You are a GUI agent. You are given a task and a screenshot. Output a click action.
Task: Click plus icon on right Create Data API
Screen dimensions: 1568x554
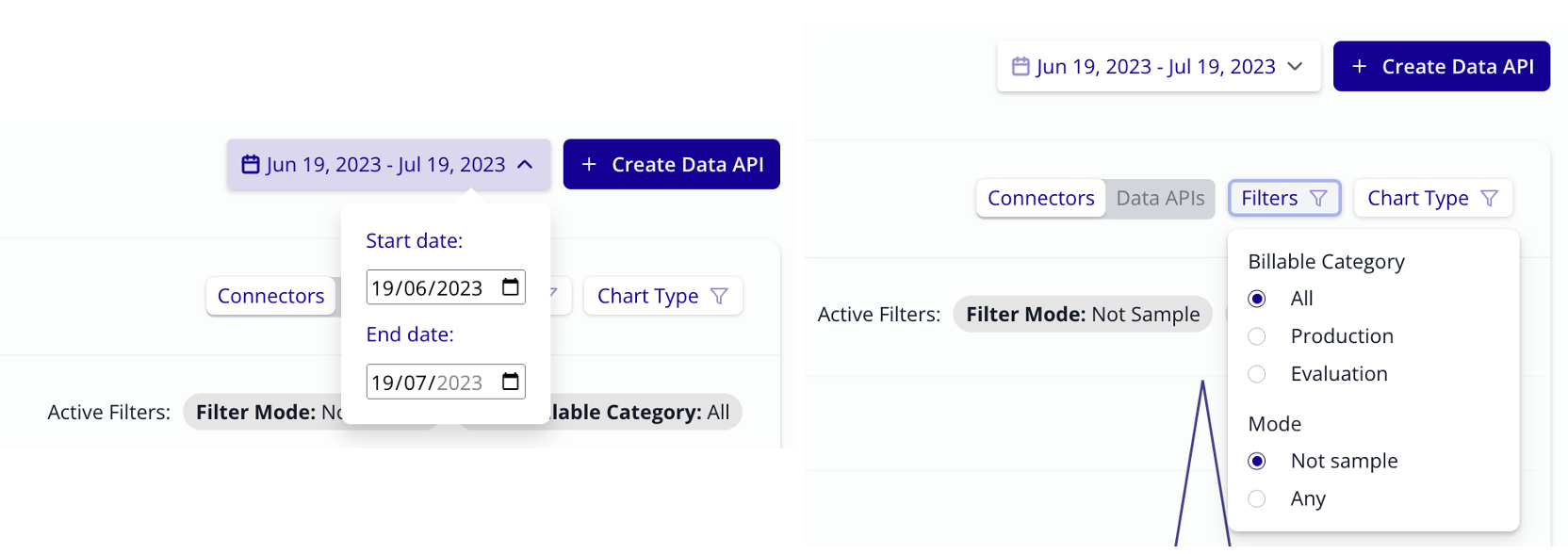click(x=1359, y=66)
